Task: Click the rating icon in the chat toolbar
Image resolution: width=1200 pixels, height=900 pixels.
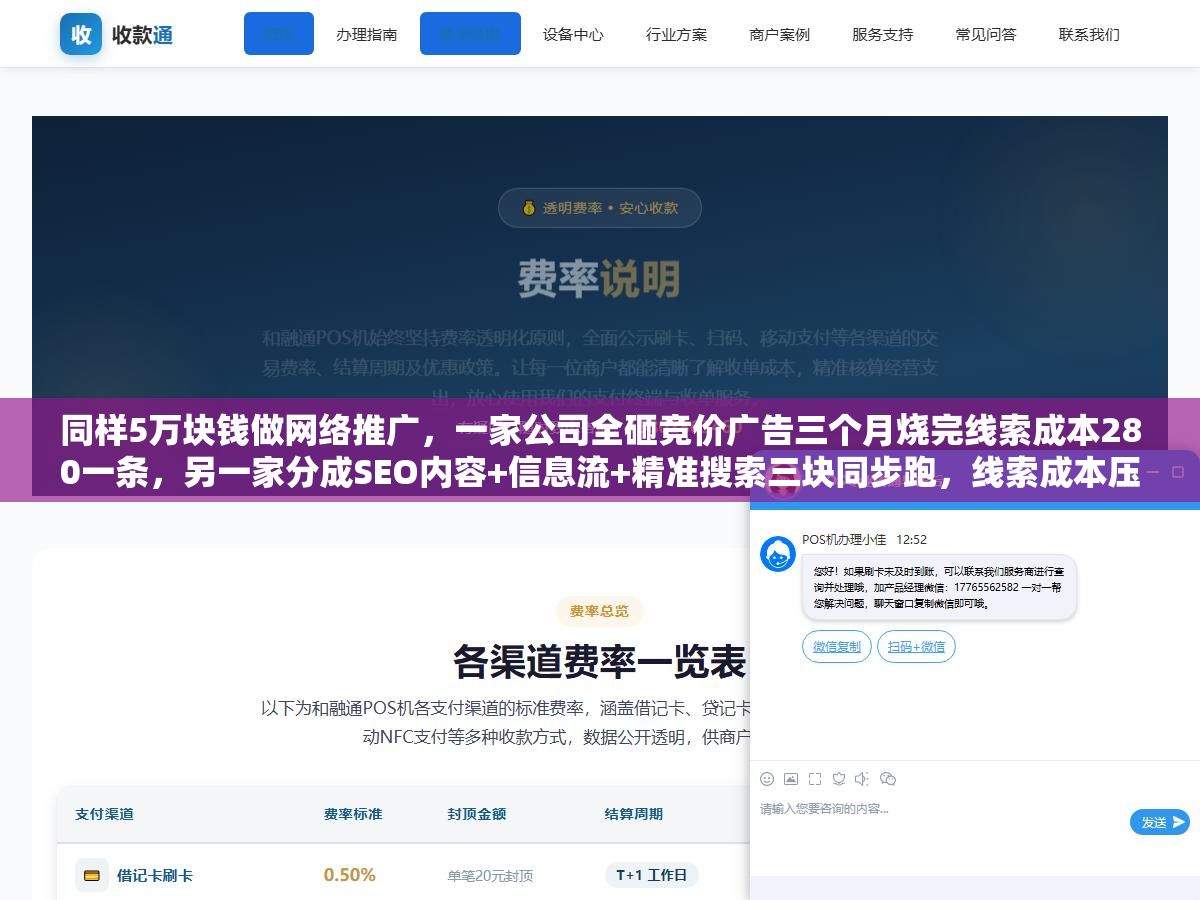Action: pos(839,779)
